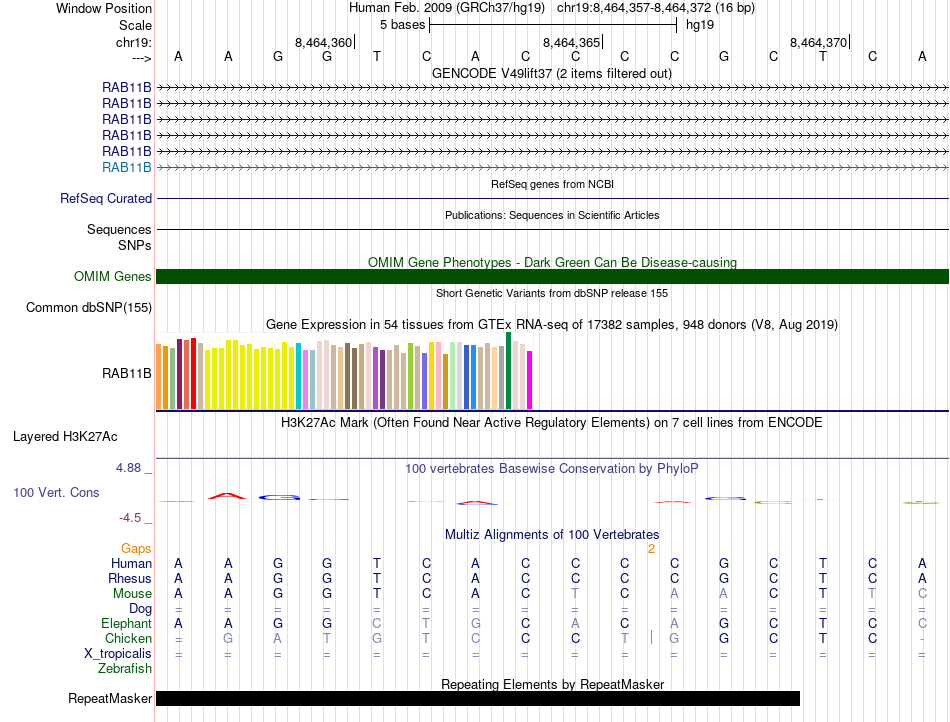The image size is (950, 722).
Task: Click the black RepeatMasker element bar
Action: pos(477,699)
